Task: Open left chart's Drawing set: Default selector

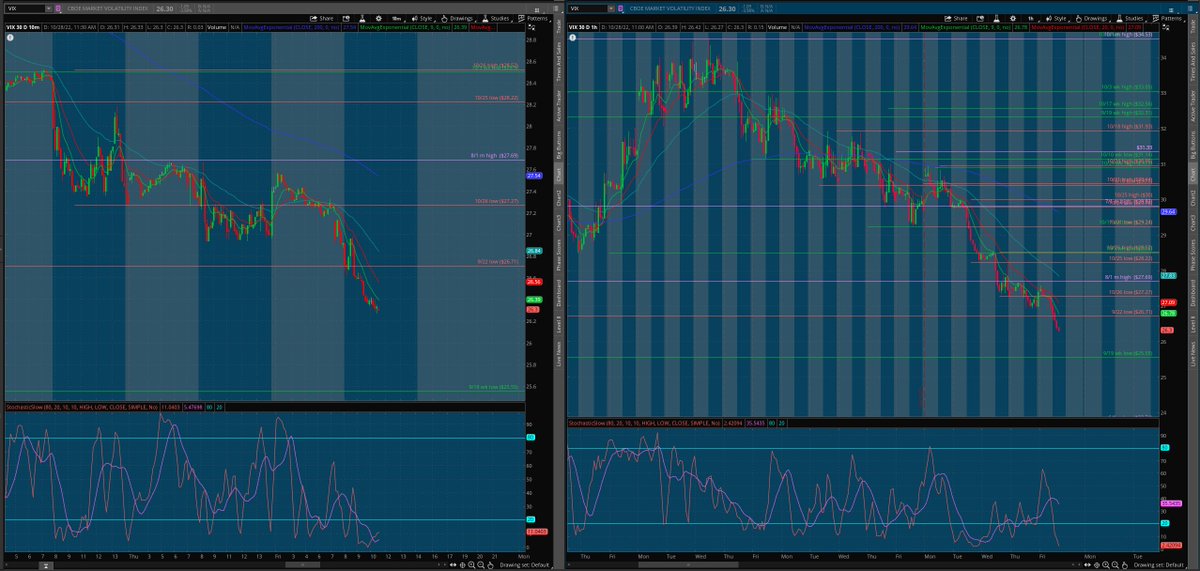Action: pyautogui.click(x=525, y=564)
